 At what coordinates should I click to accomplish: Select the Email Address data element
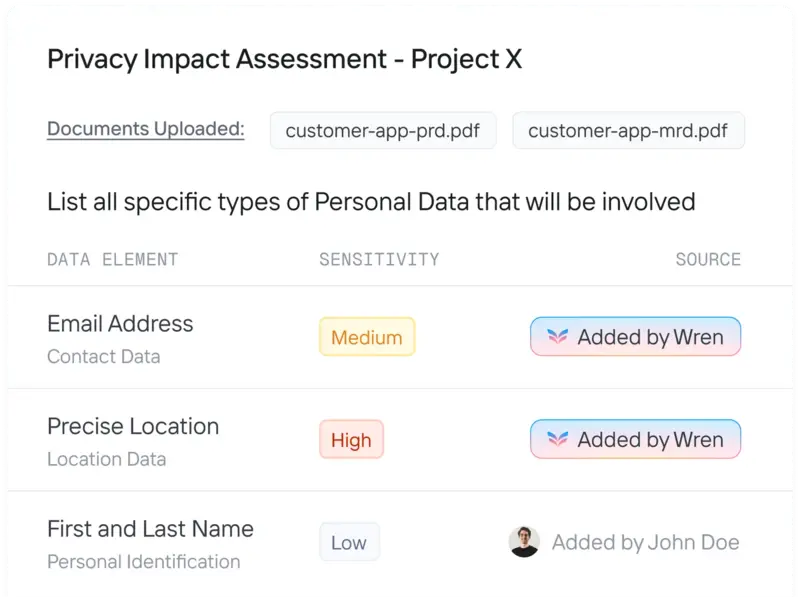pos(120,324)
